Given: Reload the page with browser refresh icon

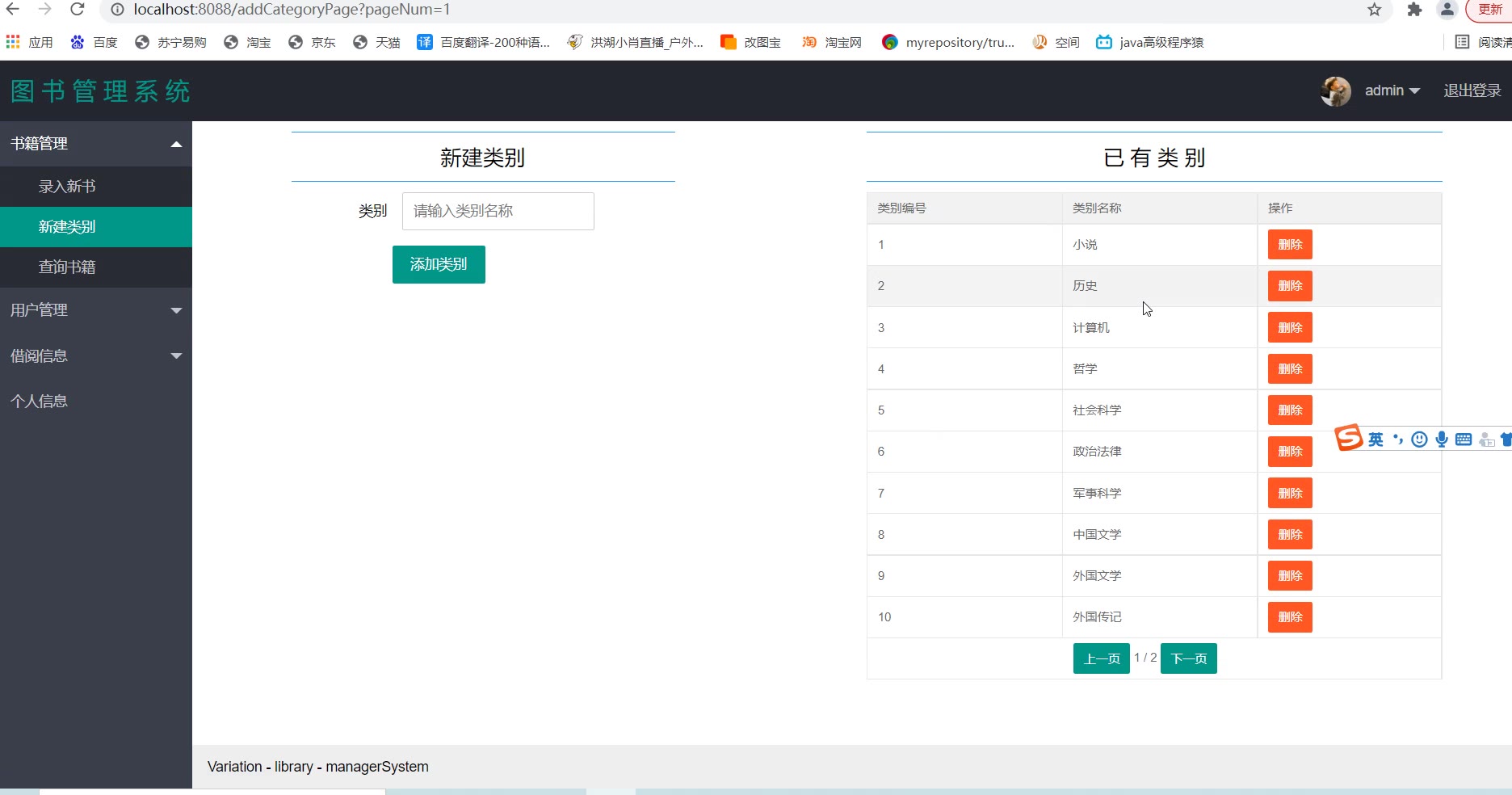Looking at the screenshot, I should 77,10.
